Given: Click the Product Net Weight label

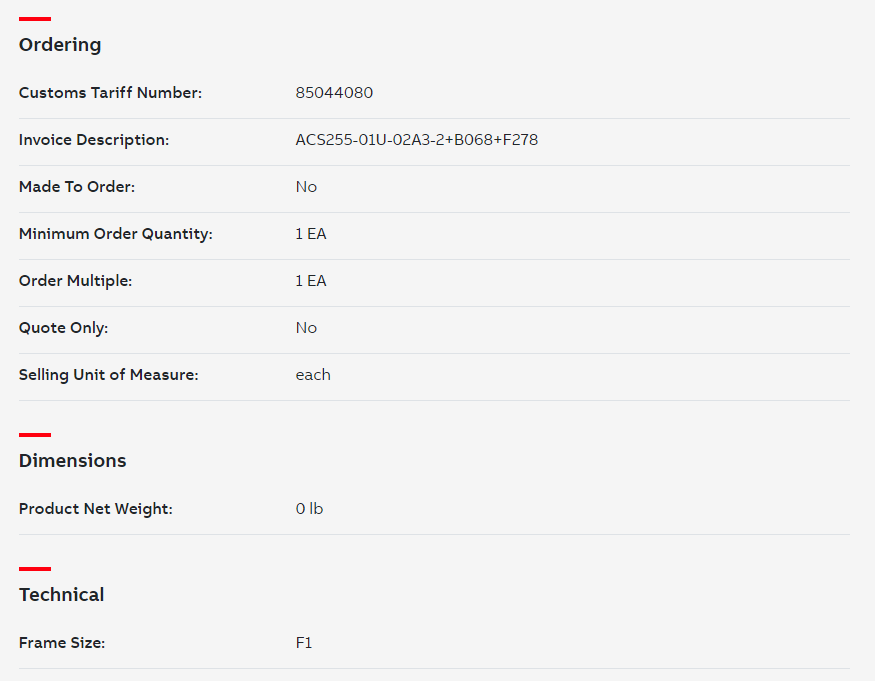Looking at the screenshot, I should pos(95,509).
